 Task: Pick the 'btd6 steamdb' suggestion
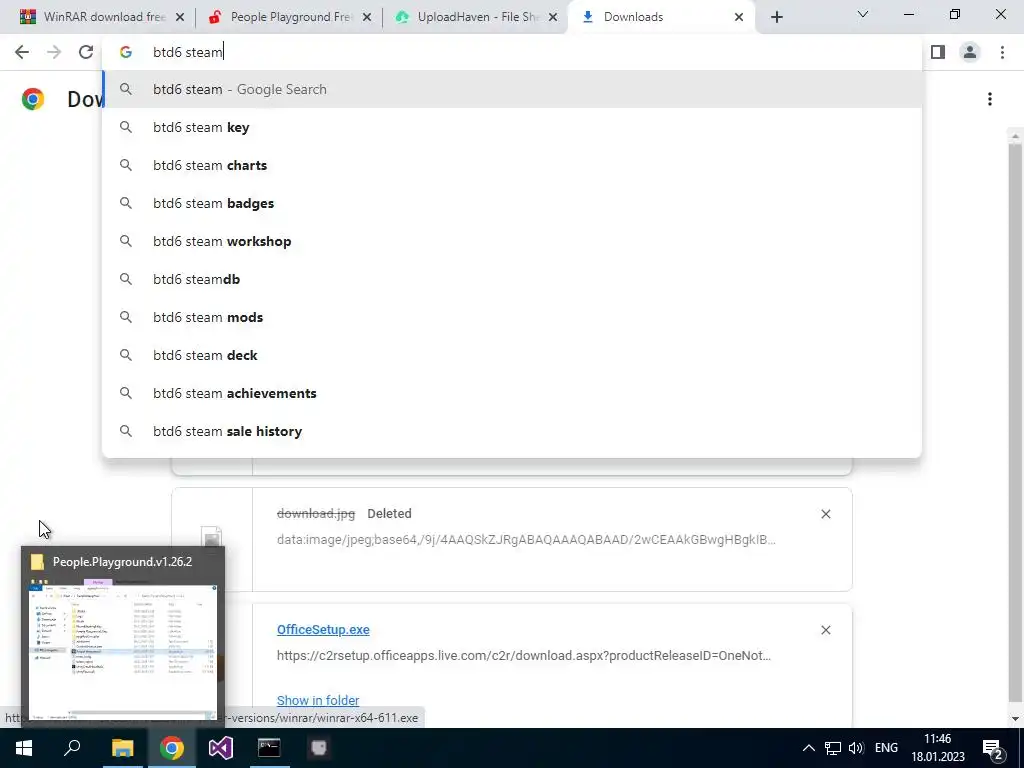click(512, 279)
